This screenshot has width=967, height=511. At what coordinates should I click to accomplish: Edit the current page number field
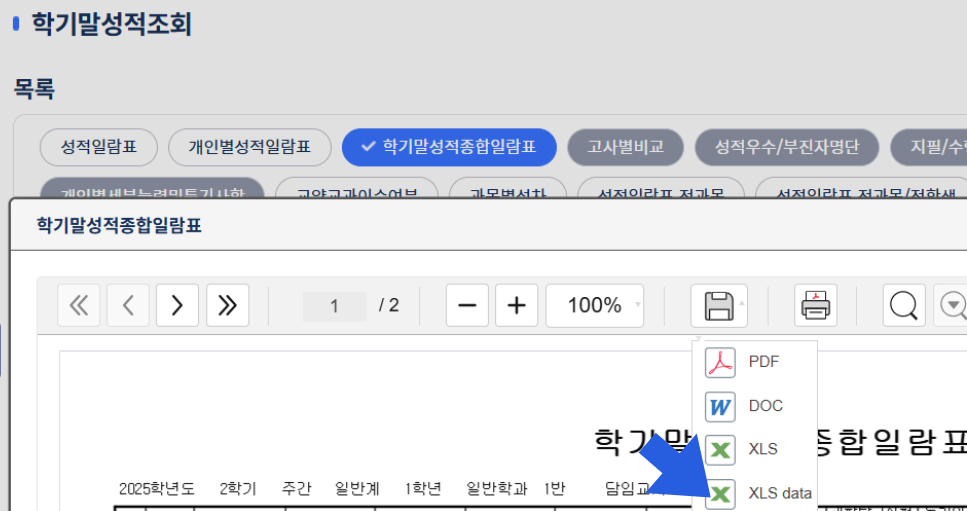point(334,306)
